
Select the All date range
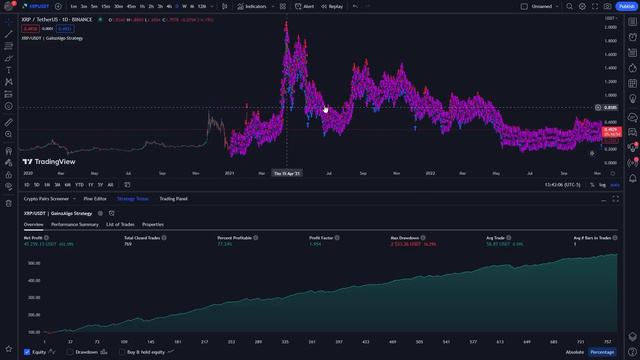110,185
